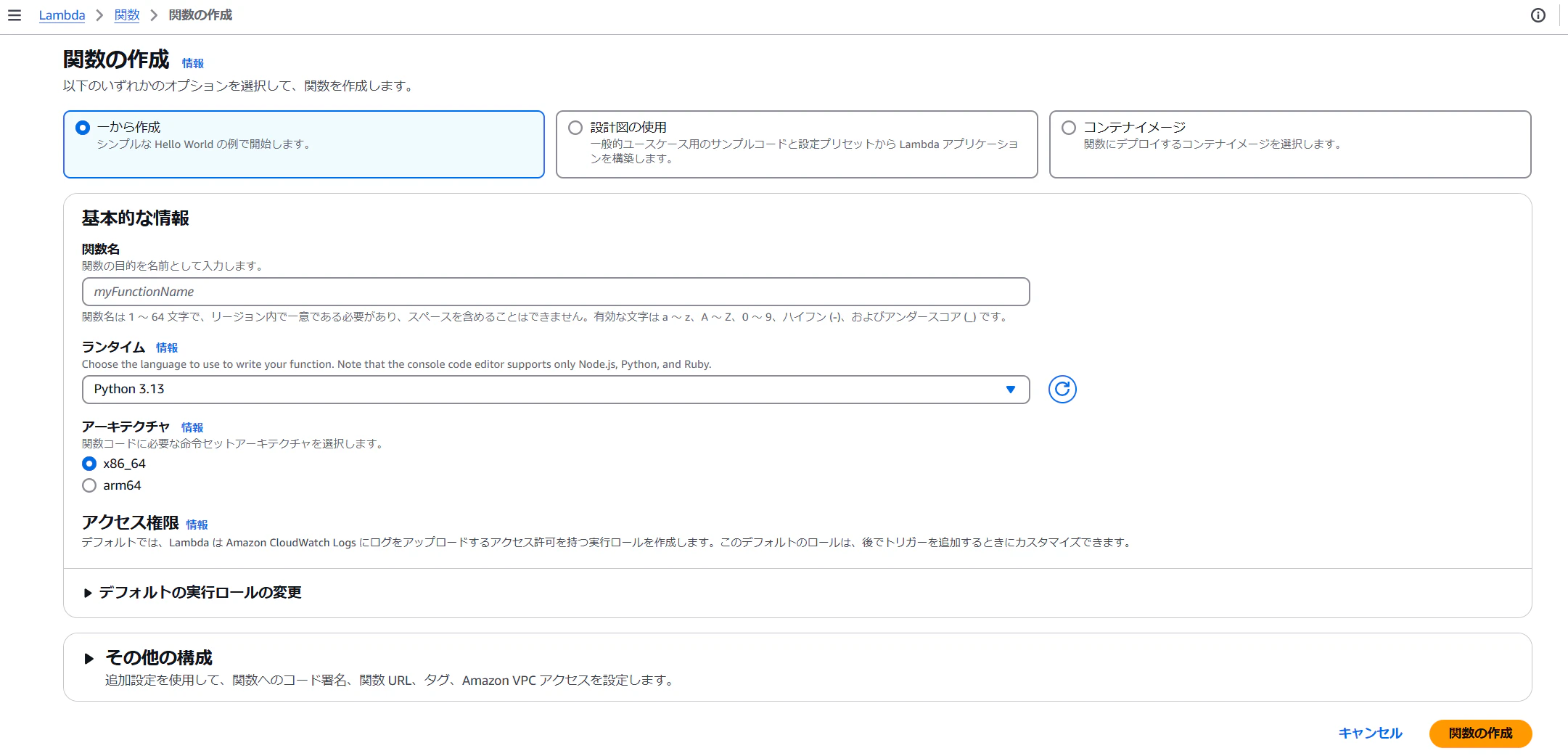Open the Python 3.13 runtime dropdown
Viewport: 1568px width, 756px height.
(x=556, y=390)
